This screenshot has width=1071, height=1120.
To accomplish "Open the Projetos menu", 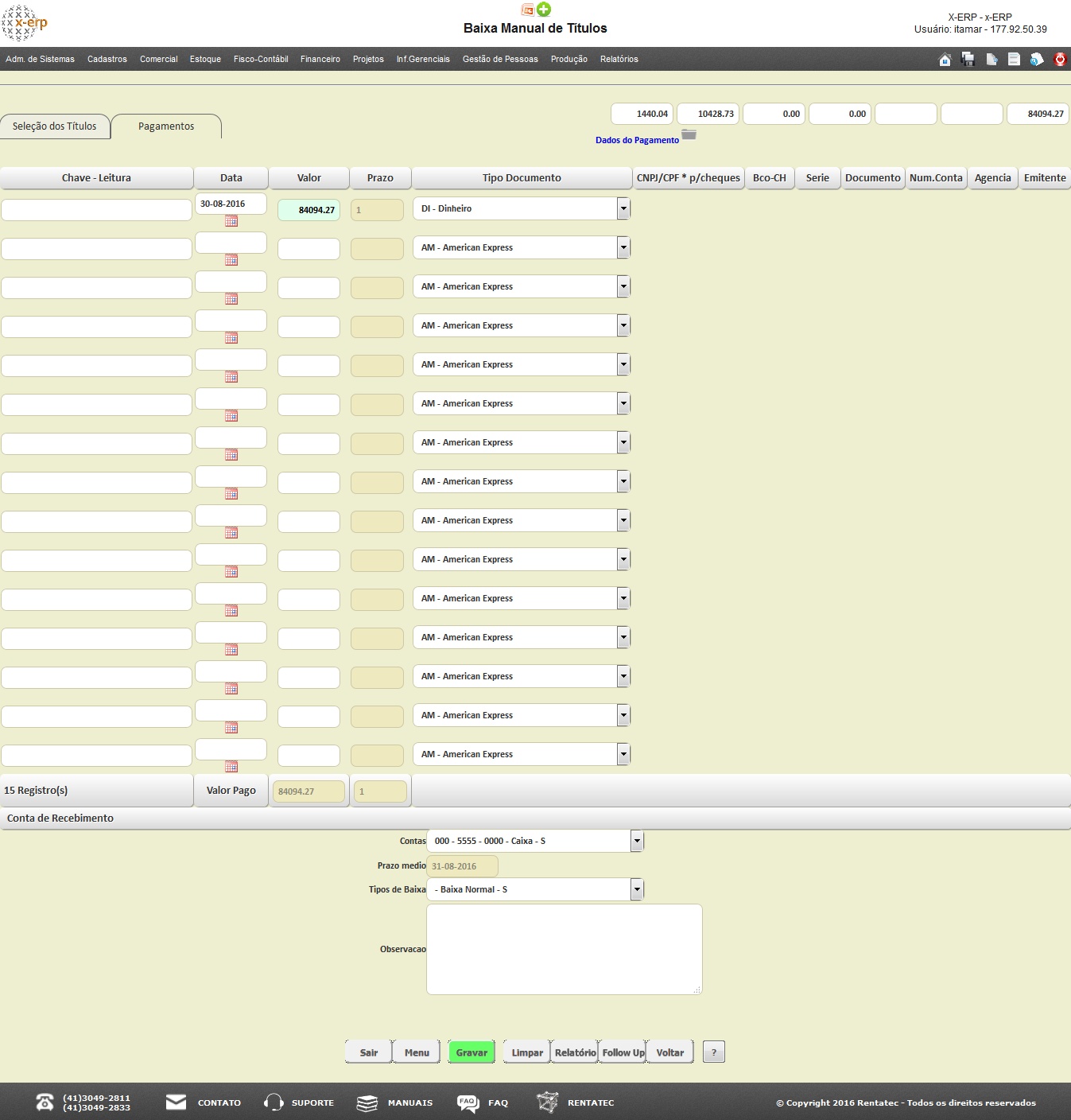I will point(368,59).
